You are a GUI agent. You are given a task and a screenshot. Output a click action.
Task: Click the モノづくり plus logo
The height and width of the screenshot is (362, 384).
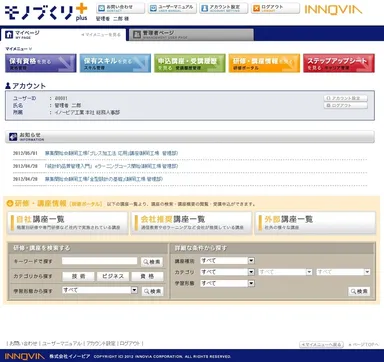[46, 12]
